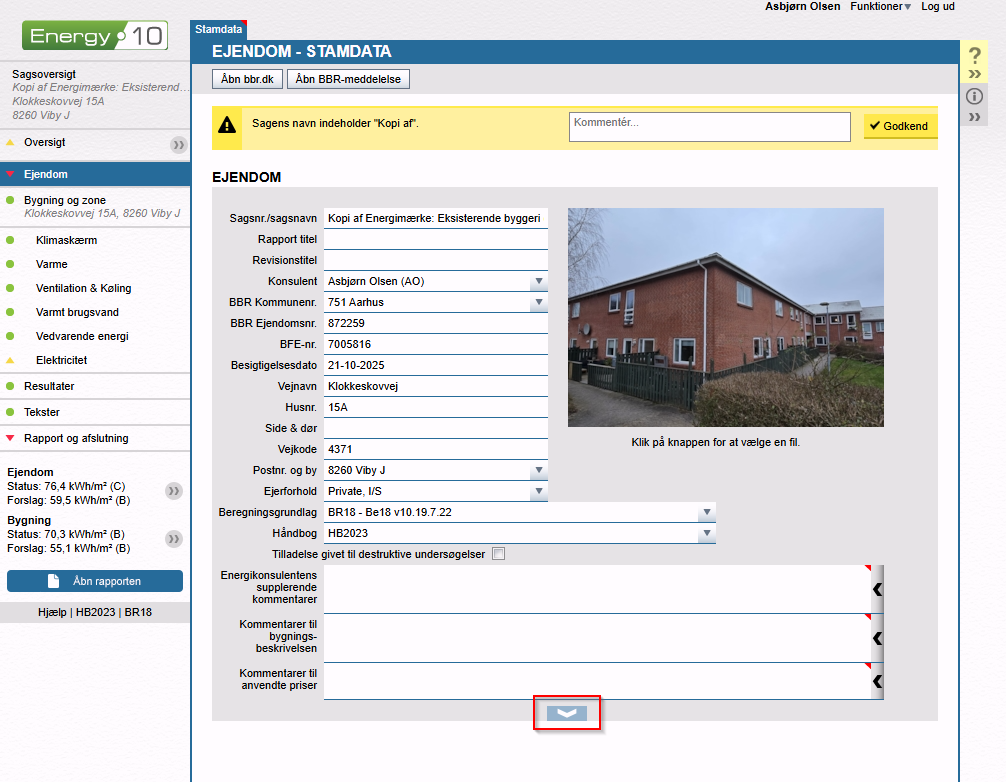Click the arrow icon beside Bygning status

pos(174,539)
